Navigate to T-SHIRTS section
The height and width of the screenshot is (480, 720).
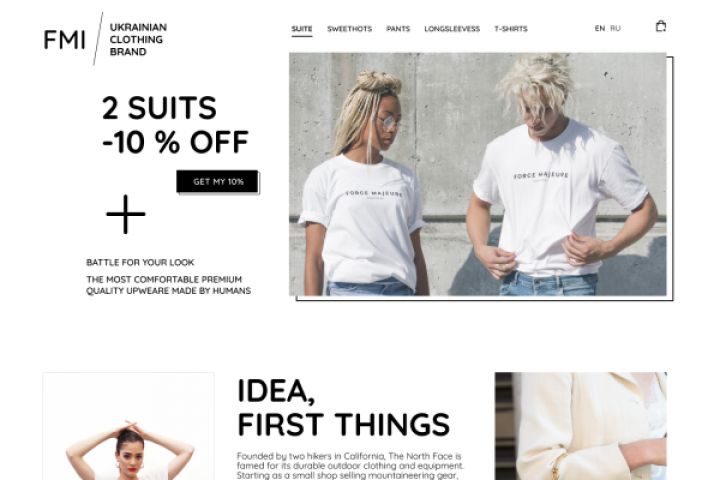[511, 29]
